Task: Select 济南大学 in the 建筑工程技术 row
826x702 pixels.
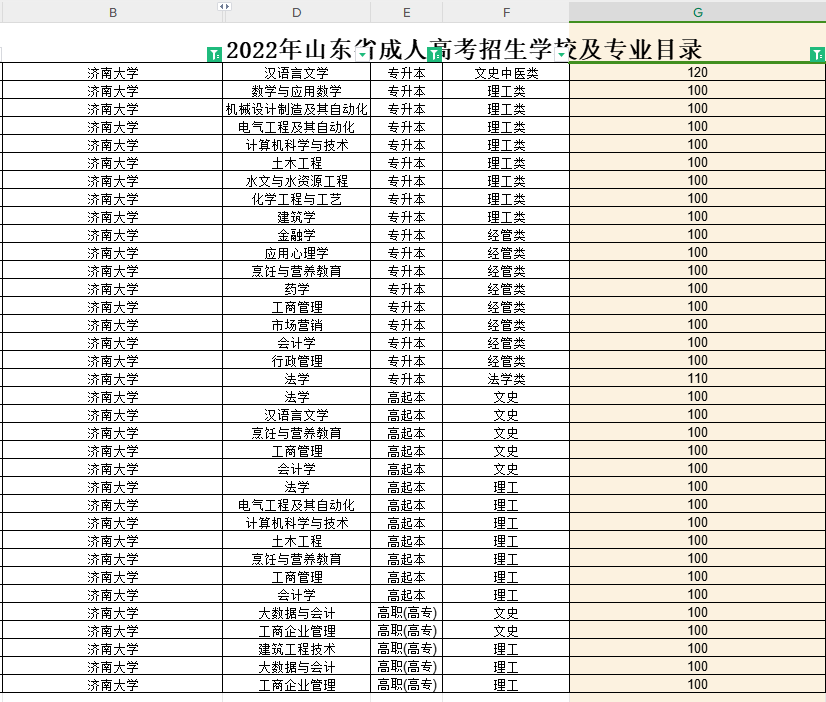Action: tap(113, 648)
